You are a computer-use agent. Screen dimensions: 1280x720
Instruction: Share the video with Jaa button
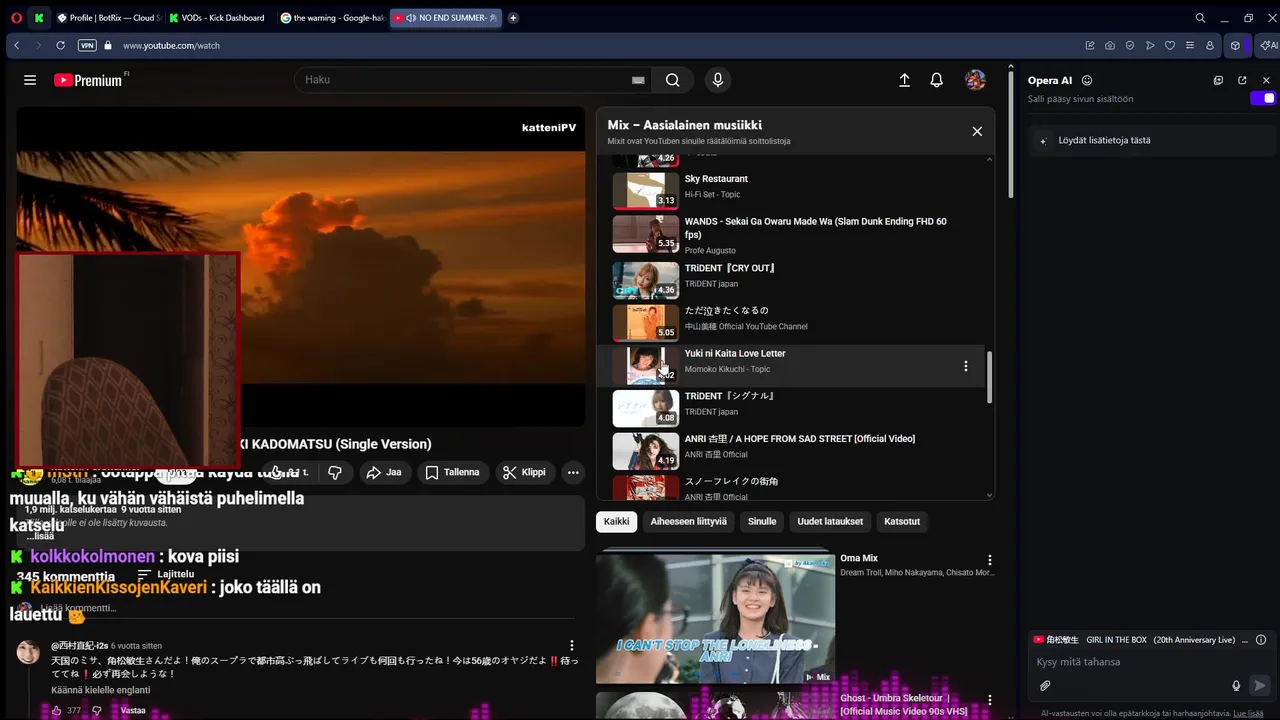pos(384,472)
